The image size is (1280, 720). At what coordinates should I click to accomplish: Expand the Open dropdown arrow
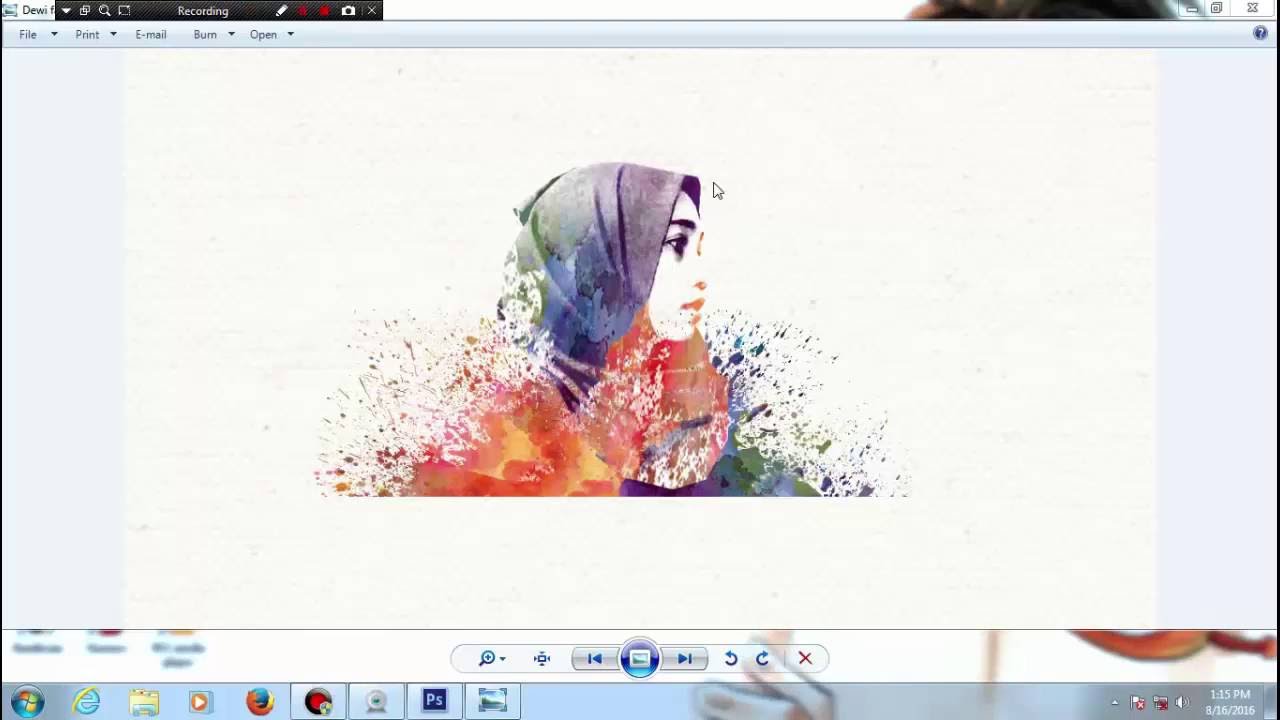pyautogui.click(x=291, y=34)
